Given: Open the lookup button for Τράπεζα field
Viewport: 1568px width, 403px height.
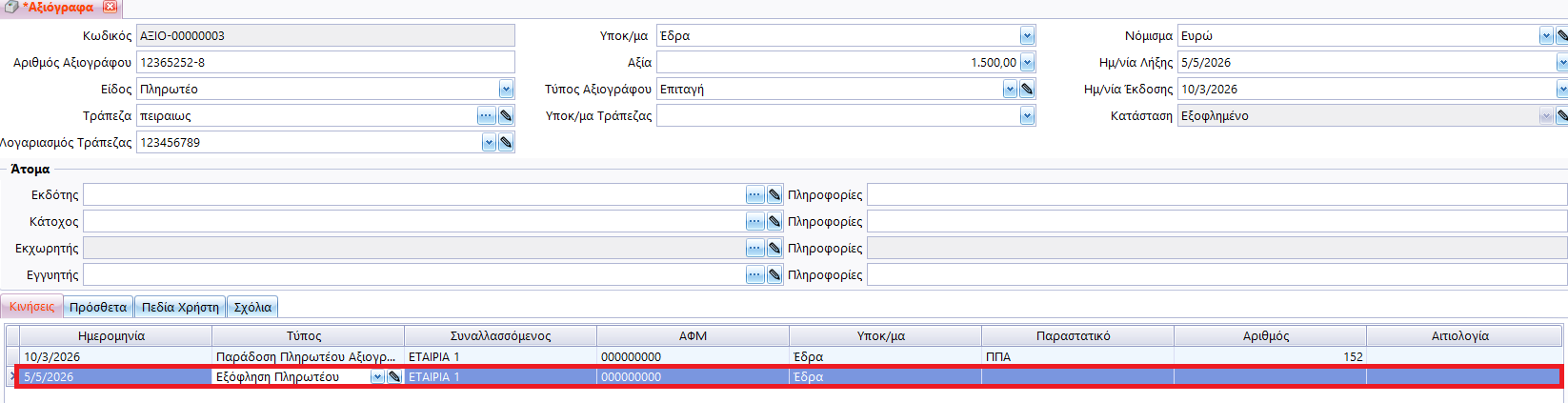Looking at the screenshot, I should [487, 116].
